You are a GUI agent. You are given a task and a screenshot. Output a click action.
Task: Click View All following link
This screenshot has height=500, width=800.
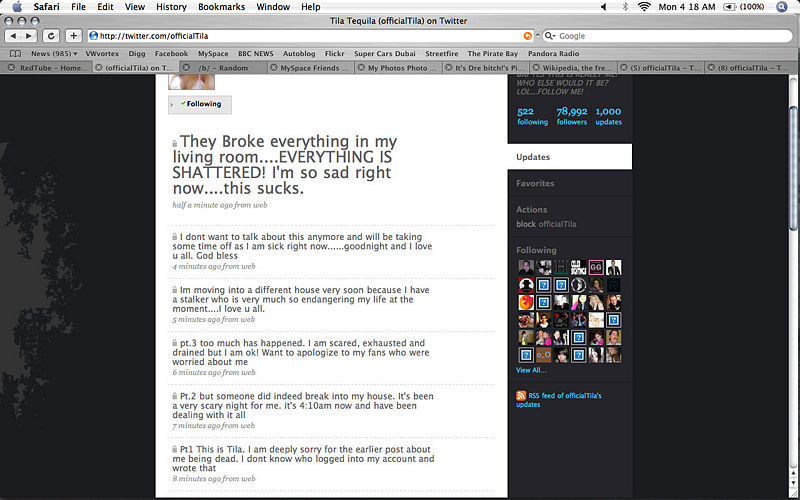(531, 370)
